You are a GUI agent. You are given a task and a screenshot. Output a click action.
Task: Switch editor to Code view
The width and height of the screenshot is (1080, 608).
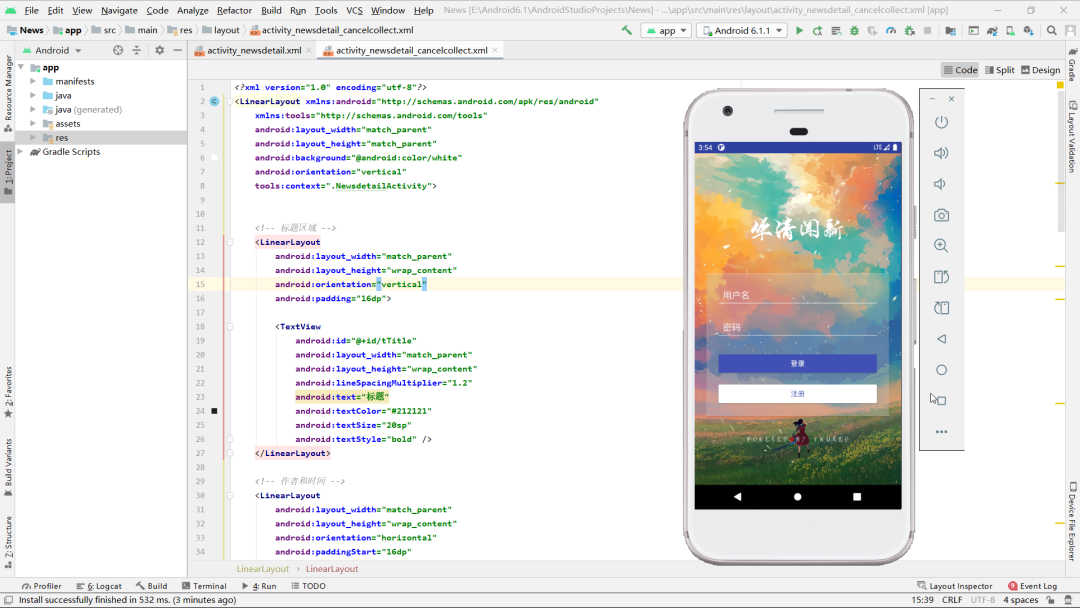tap(960, 70)
